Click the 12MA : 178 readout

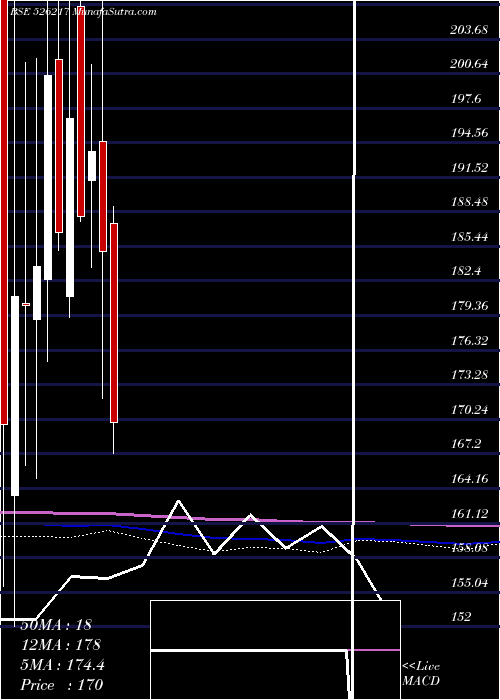coord(61,645)
